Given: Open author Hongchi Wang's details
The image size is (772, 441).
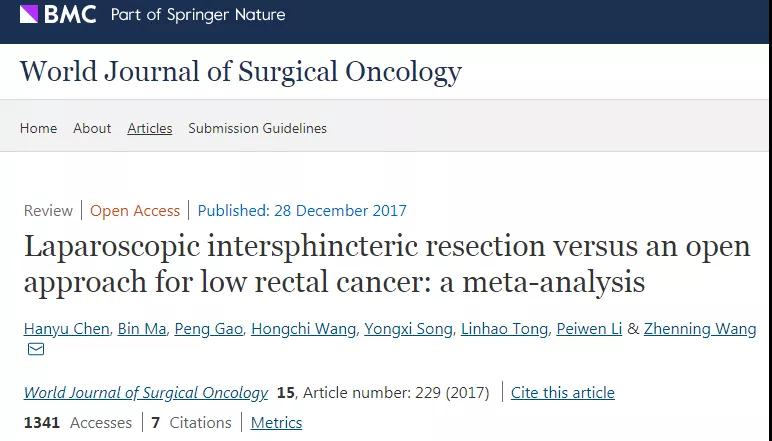Looking at the screenshot, I should click(303, 328).
